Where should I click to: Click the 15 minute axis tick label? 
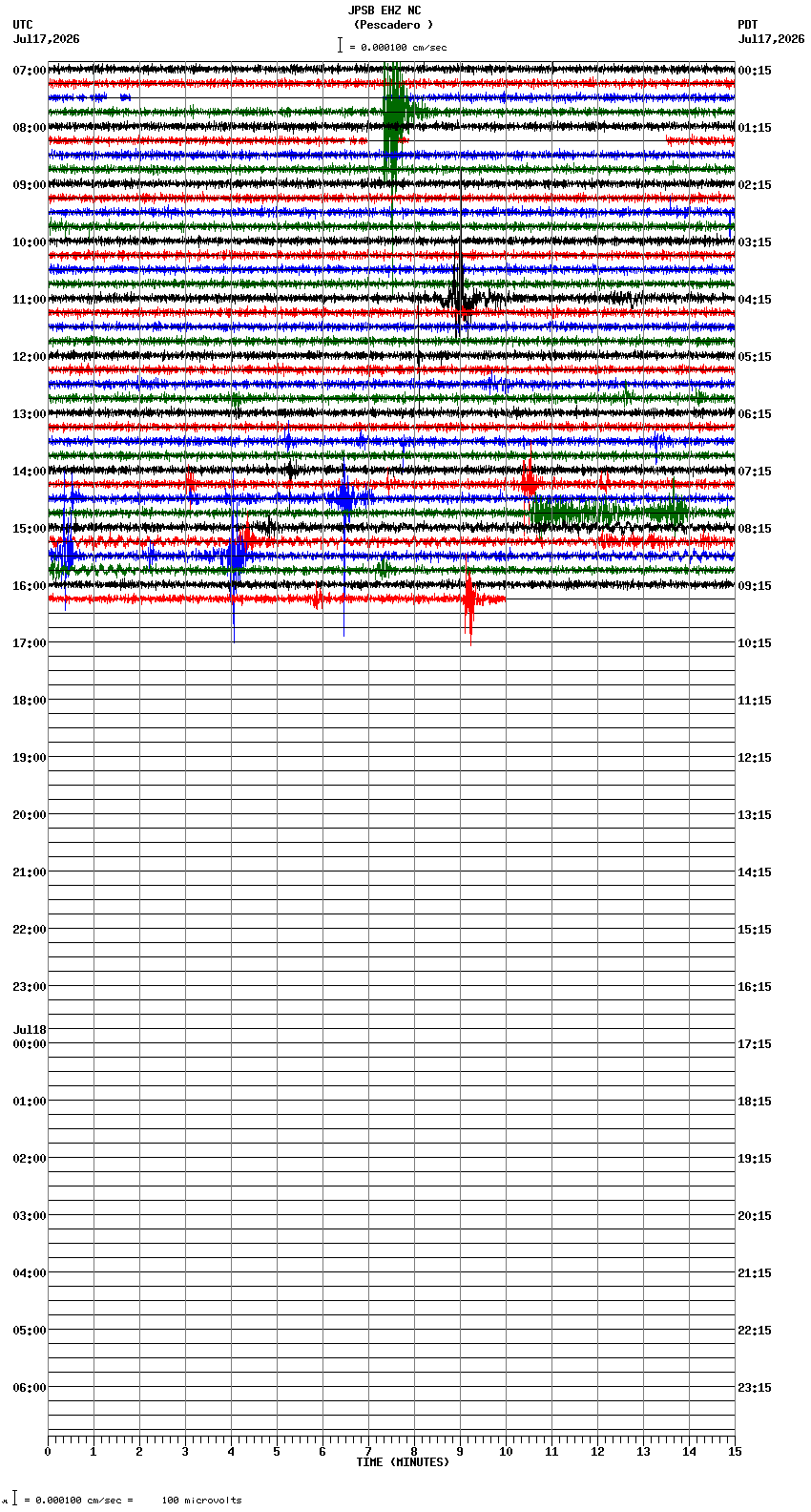click(735, 1452)
